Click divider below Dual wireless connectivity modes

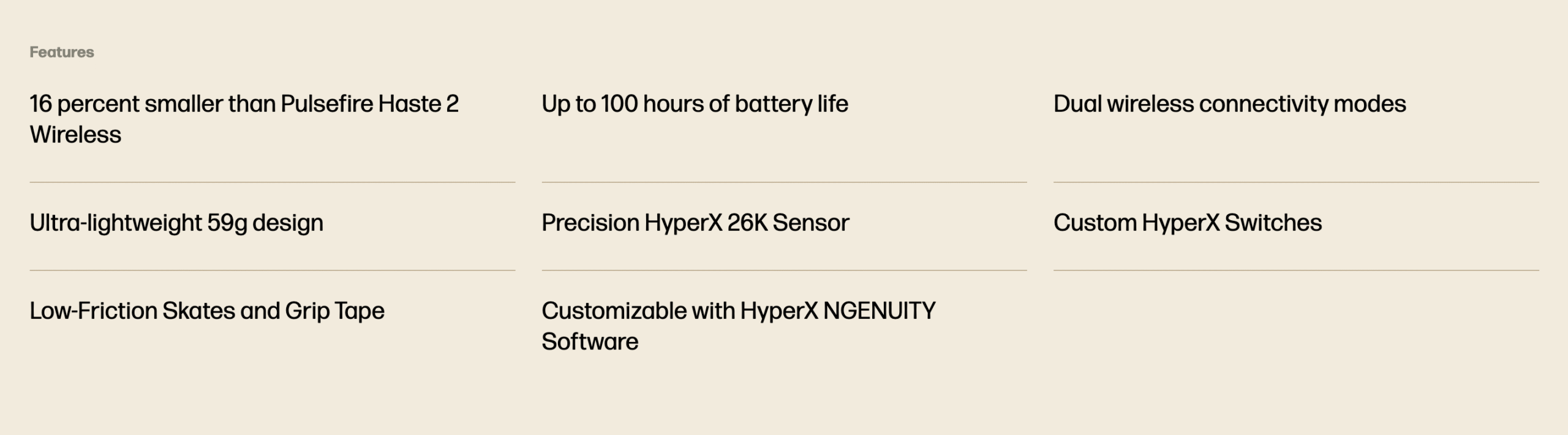click(x=1296, y=182)
